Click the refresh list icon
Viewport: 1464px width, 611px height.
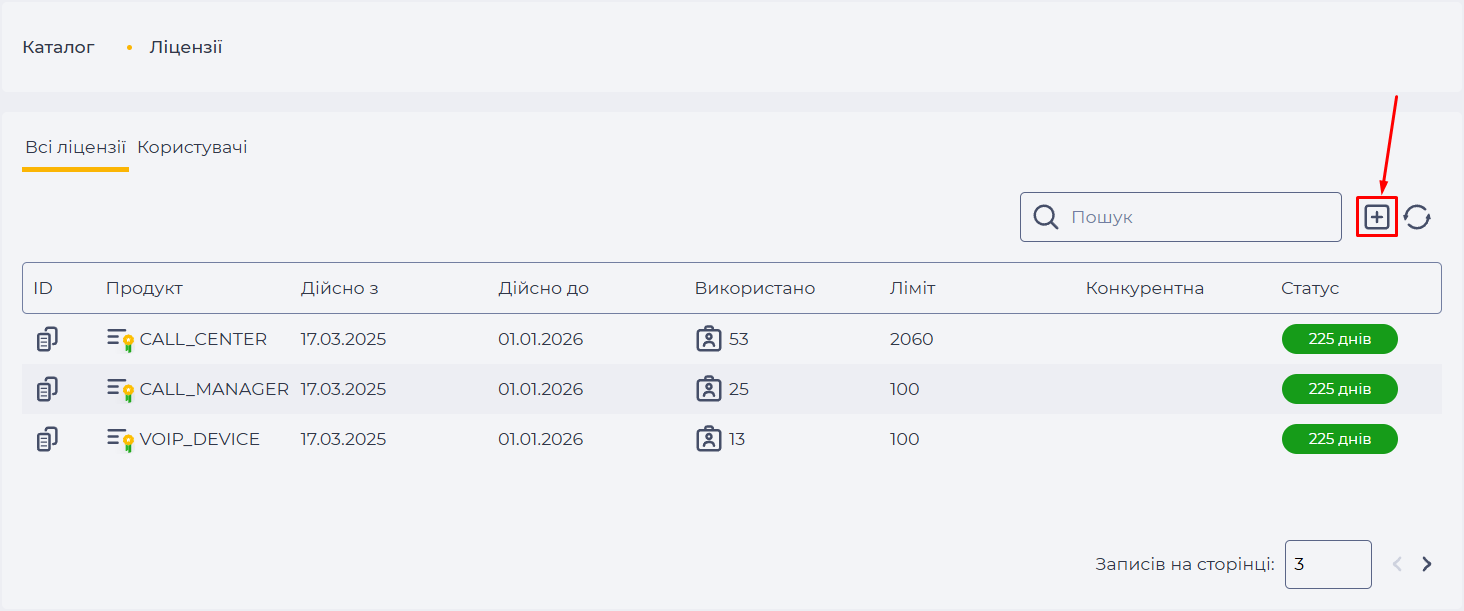click(x=1417, y=217)
